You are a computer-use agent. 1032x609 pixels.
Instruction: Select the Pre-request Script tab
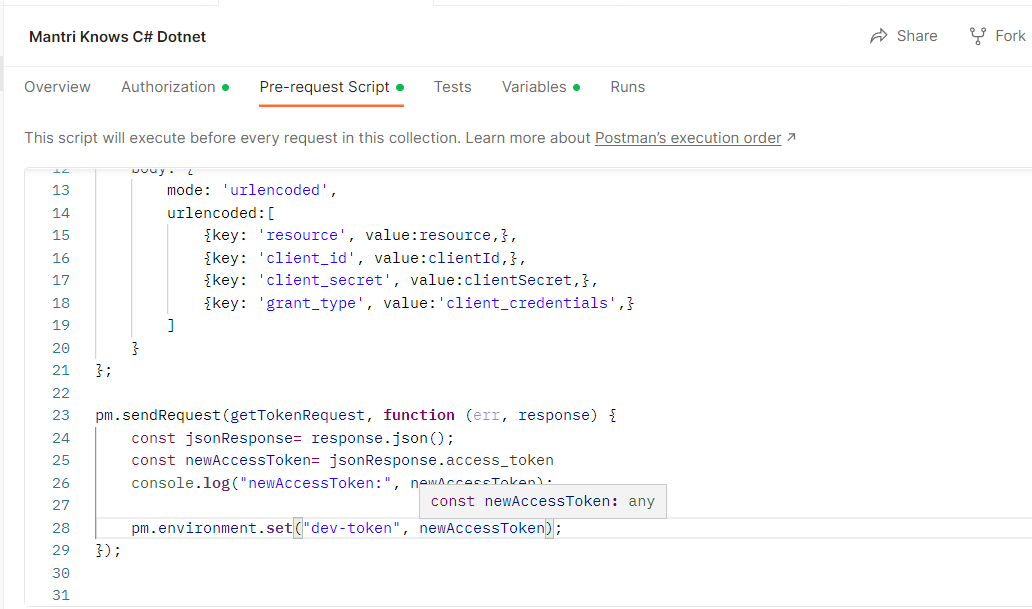pyautogui.click(x=323, y=87)
